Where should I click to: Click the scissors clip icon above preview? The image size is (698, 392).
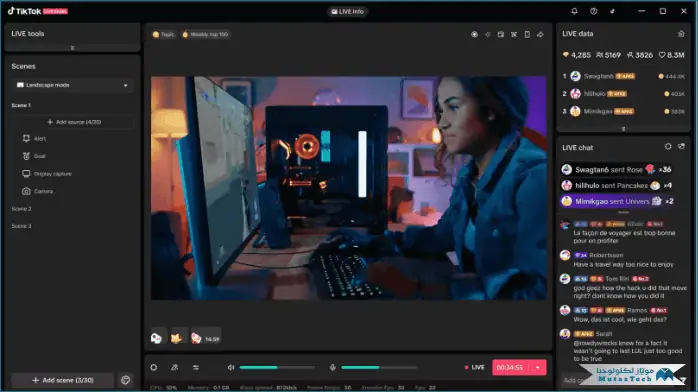pos(514,34)
